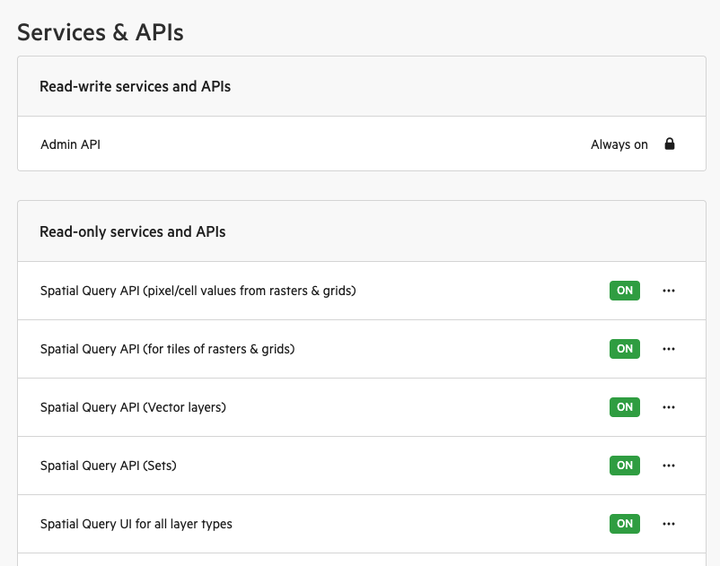Click the Services & APIs page title
720x566 pixels.
click(101, 32)
